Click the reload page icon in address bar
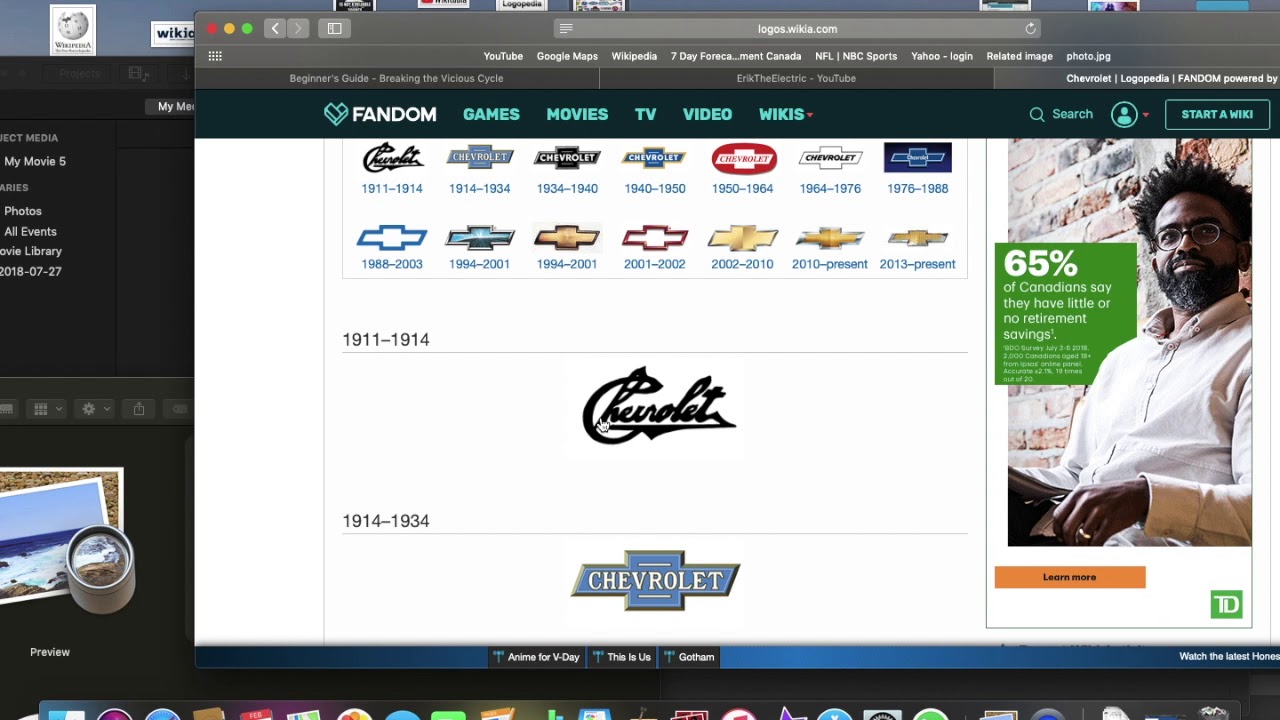This screenshot has height=720, width=1280. point(1031,29)
